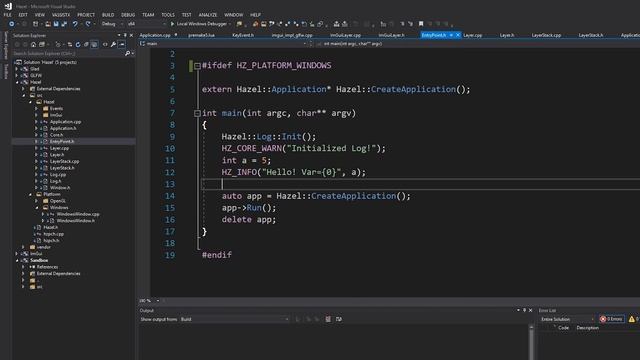Image resolution: width=640 pixels, height=360 pixels.
Task: Click the search magnifier in Solution Explorer
Action: pyautogui.click(x=127, y=53)
